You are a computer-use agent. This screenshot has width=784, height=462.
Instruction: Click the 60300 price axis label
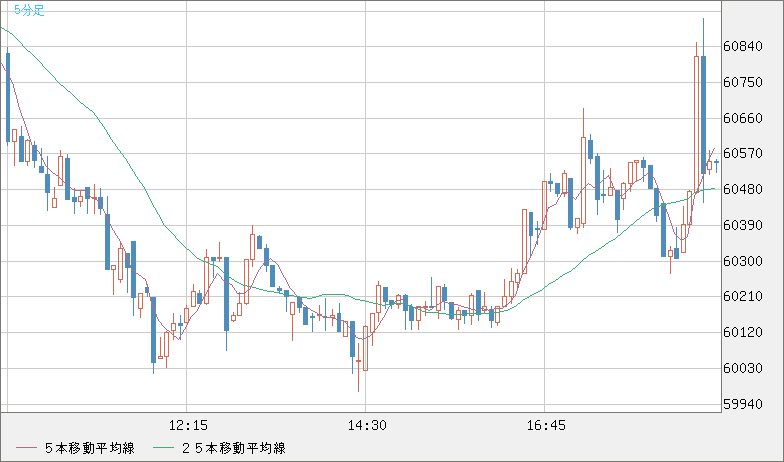coord(743,261)
